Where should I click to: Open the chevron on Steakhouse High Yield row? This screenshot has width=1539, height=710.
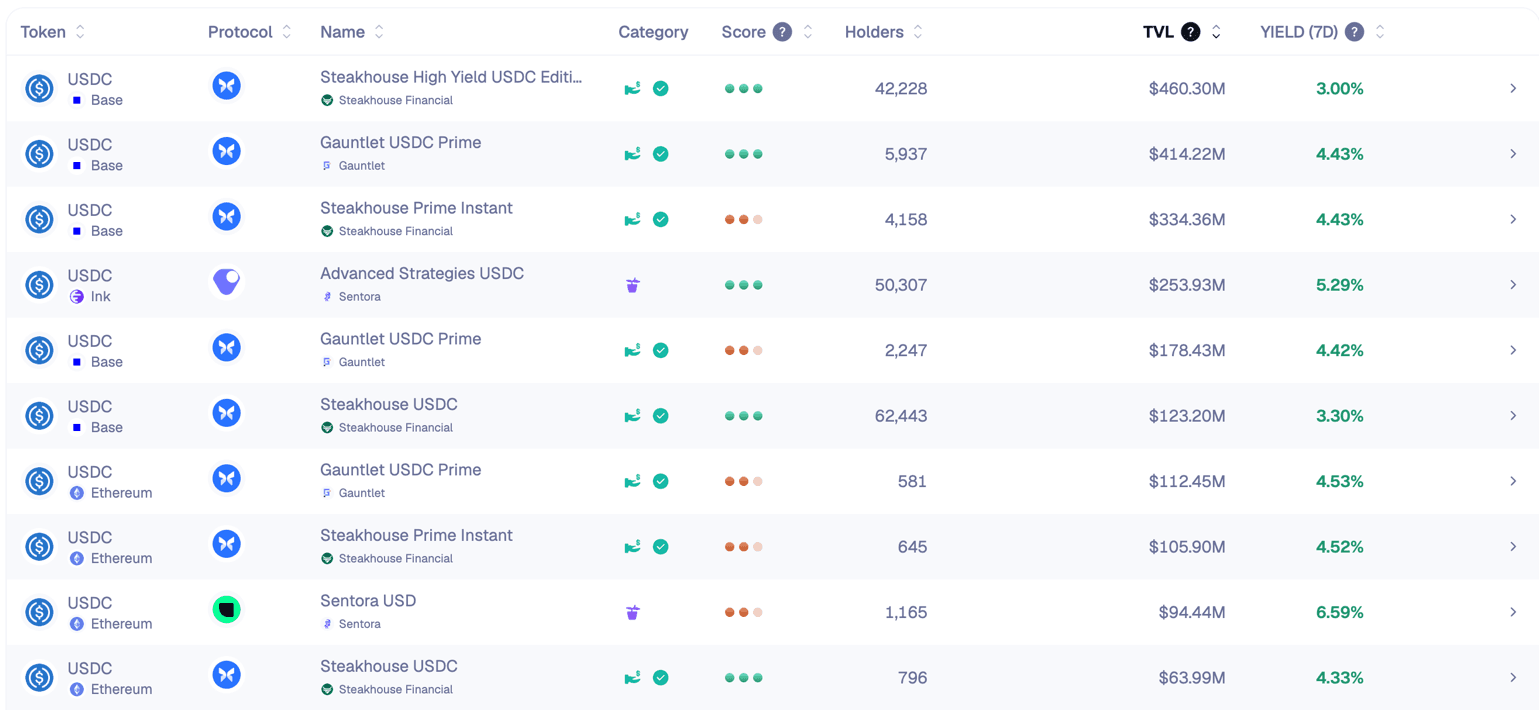1513,89
